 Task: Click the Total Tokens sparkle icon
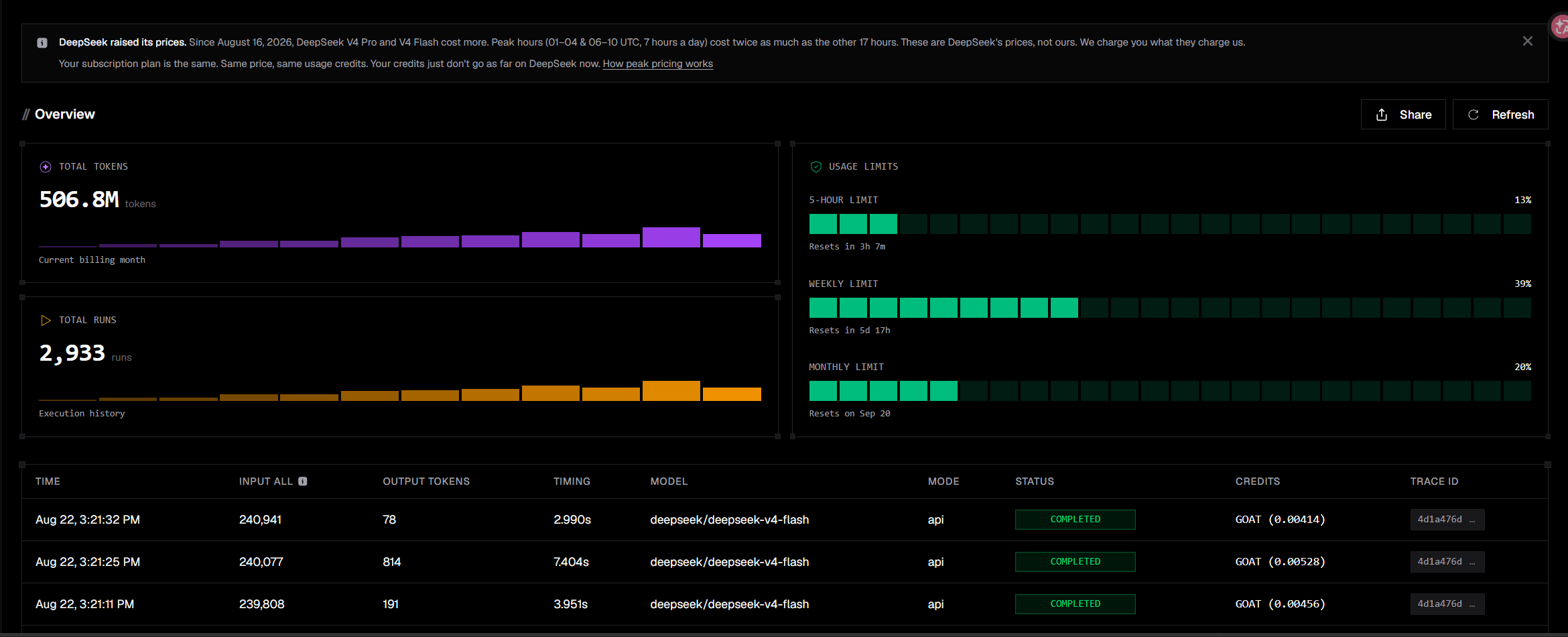pyautogui.click(x=46, y=167)
